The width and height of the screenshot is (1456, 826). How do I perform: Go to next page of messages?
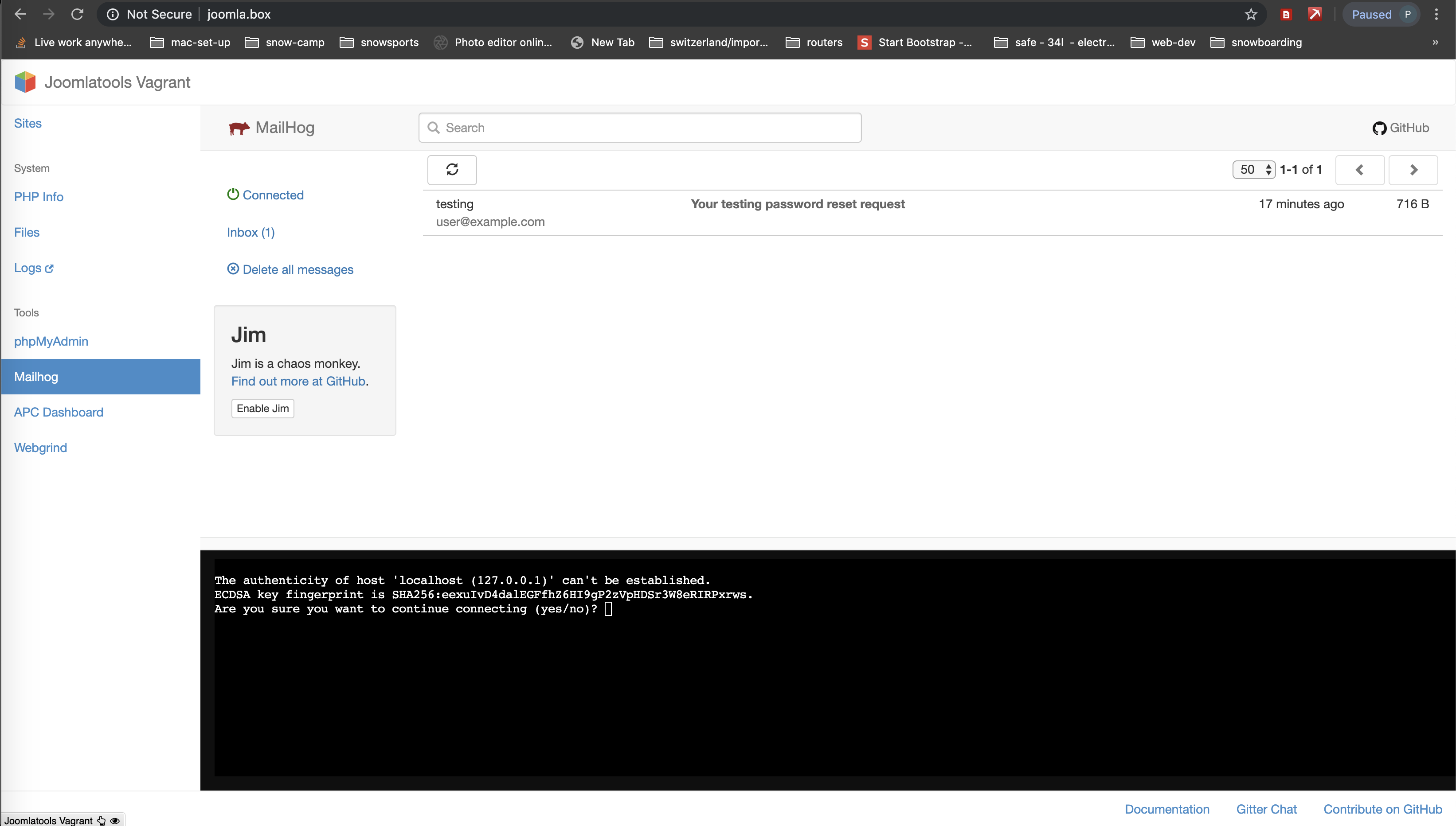[x=1413, y=170]
